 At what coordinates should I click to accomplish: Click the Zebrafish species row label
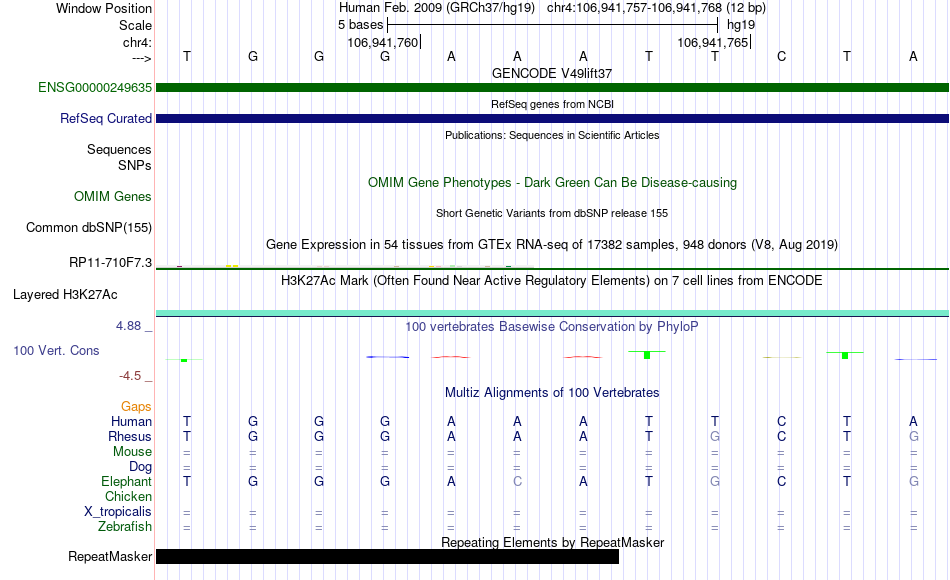click(x=125, y=526)
